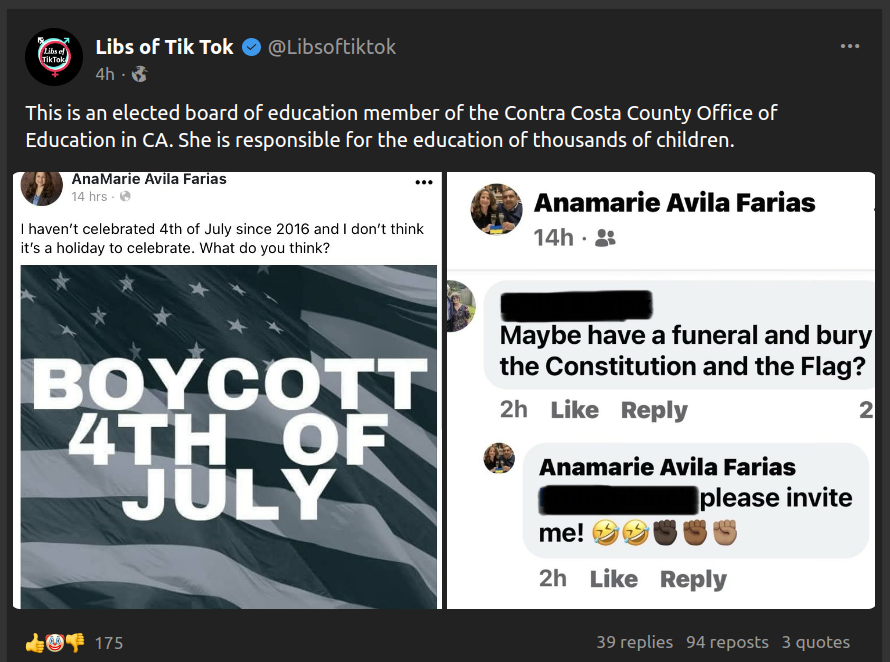Click Like under the 'please invite me' reply
Screen dimensions: 890x662
click(613, 579)
